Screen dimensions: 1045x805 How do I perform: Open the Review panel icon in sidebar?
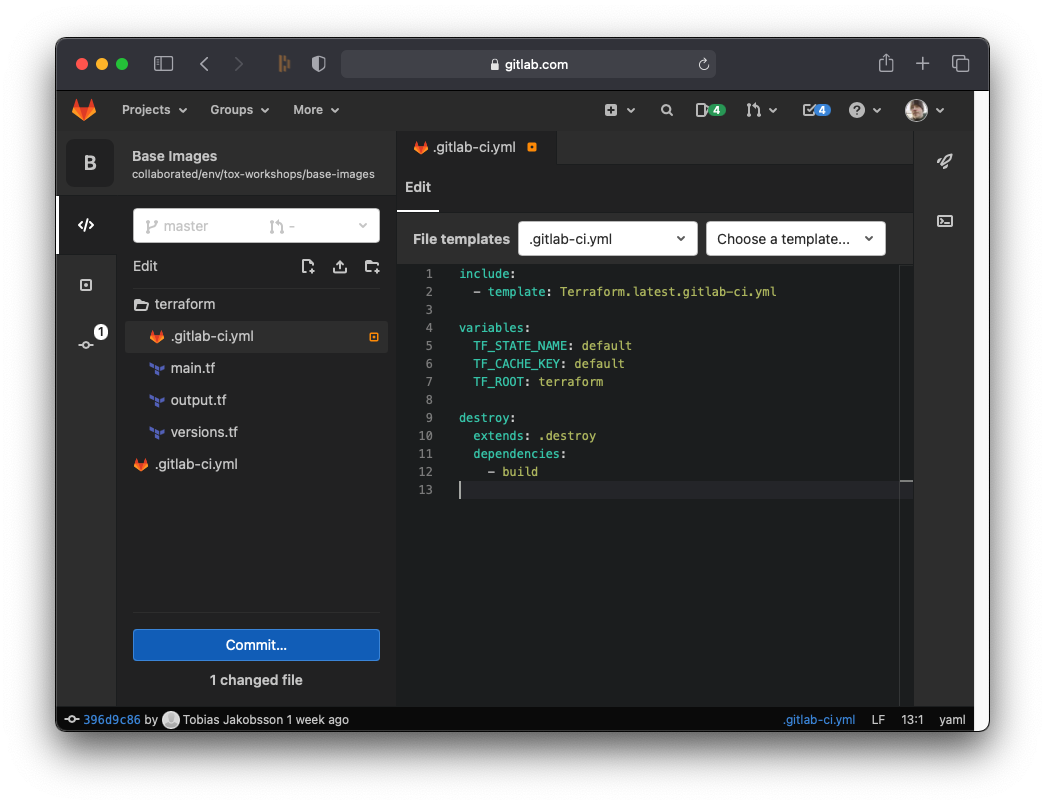[x=88, y=284]
